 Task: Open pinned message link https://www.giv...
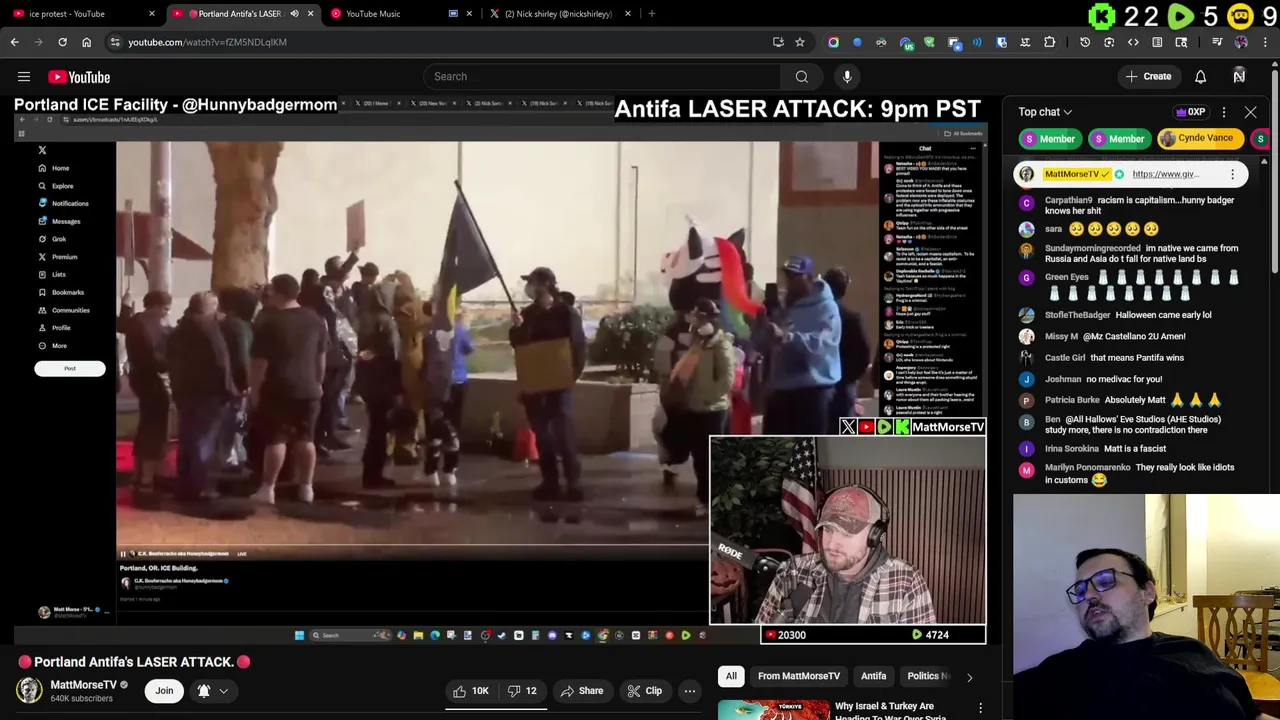1165,174
